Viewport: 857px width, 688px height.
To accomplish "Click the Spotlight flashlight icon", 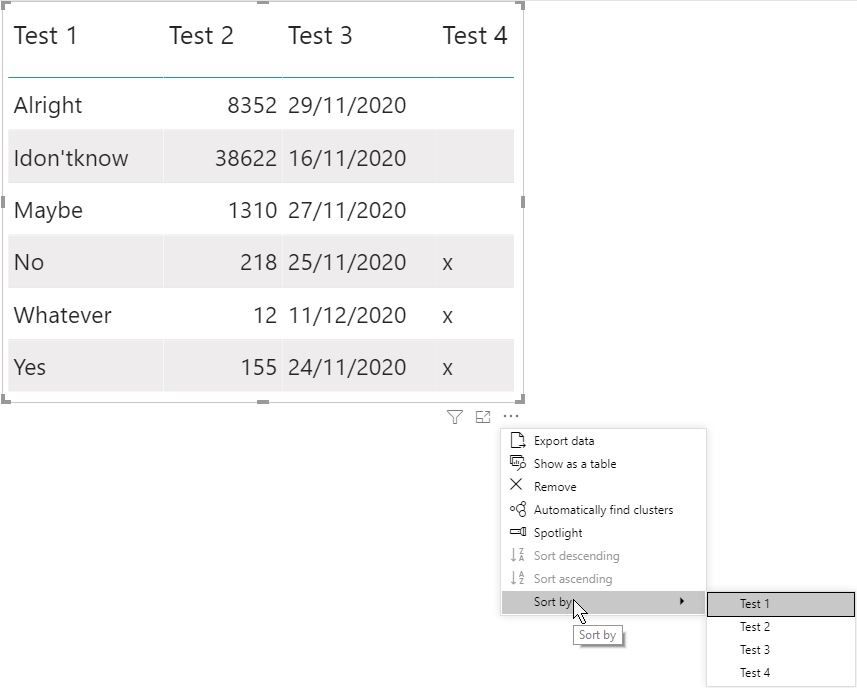I will click(x=518, y=532).
